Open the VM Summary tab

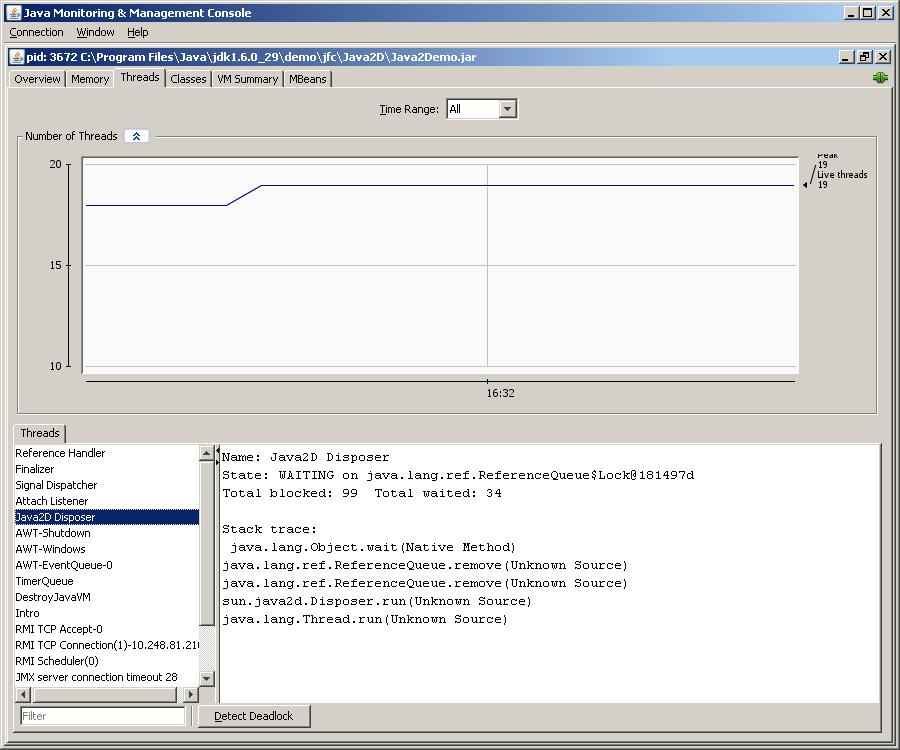tap(246, 79)
